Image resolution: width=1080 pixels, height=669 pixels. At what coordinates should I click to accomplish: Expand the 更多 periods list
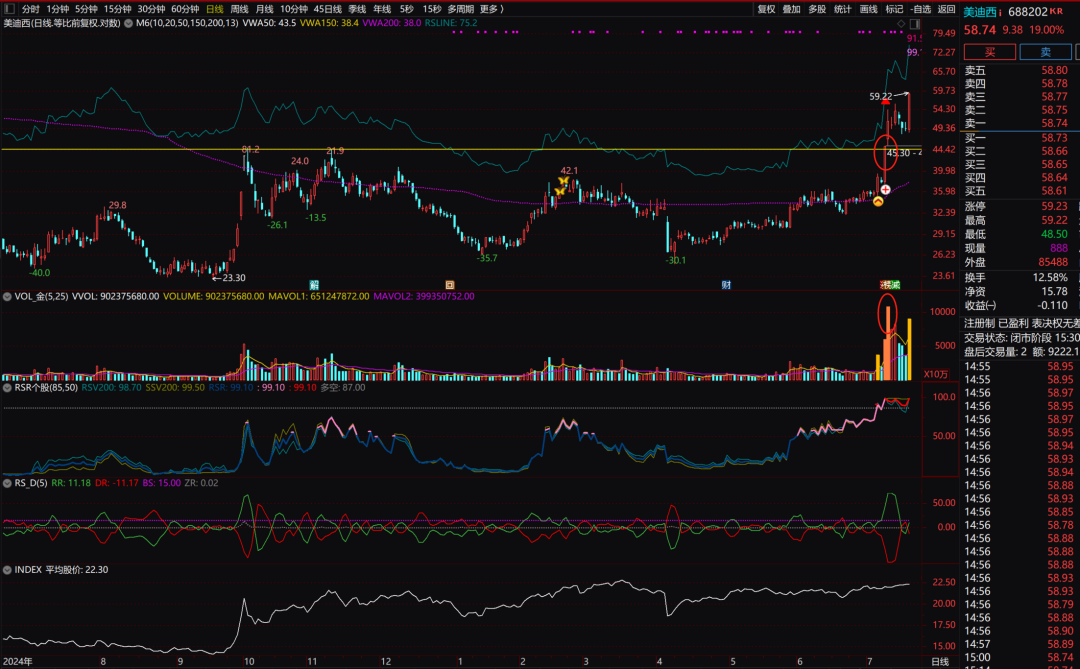pyautogui.click(x=491, y=9)
